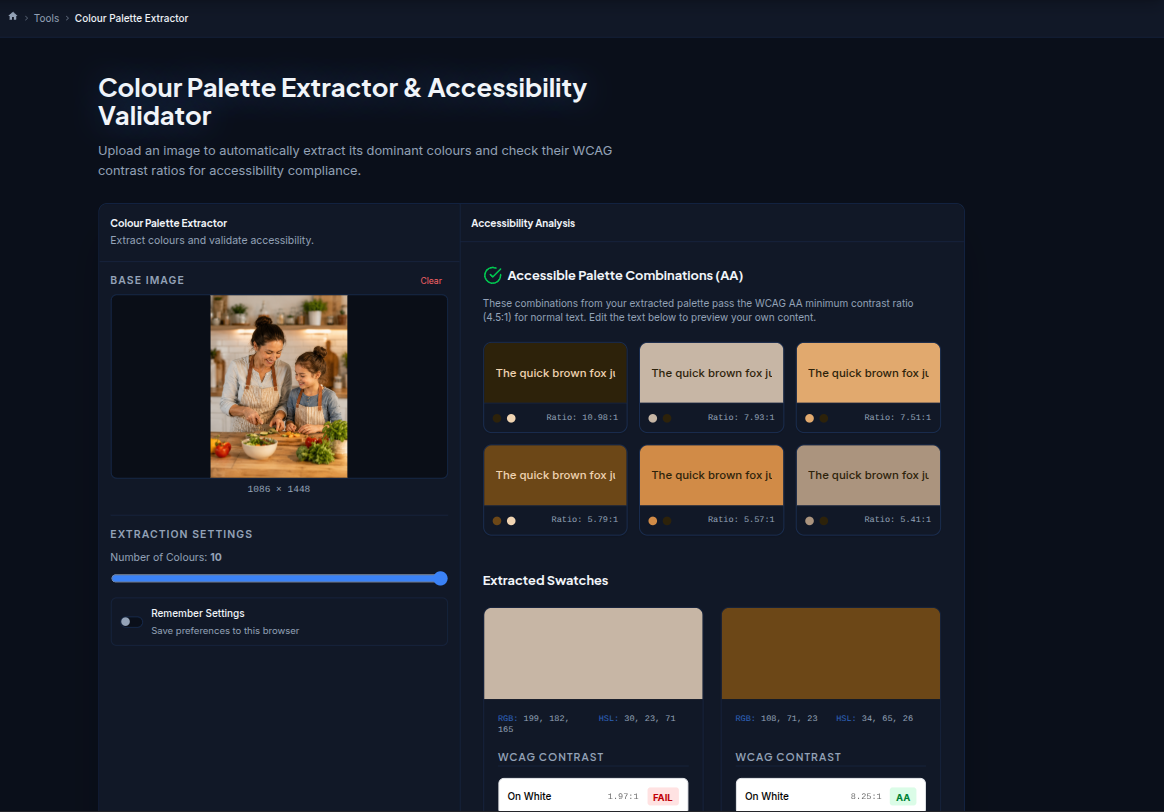Click the Ratio: 7.93:1 label

pyautogui.click(x=741, y=417)
